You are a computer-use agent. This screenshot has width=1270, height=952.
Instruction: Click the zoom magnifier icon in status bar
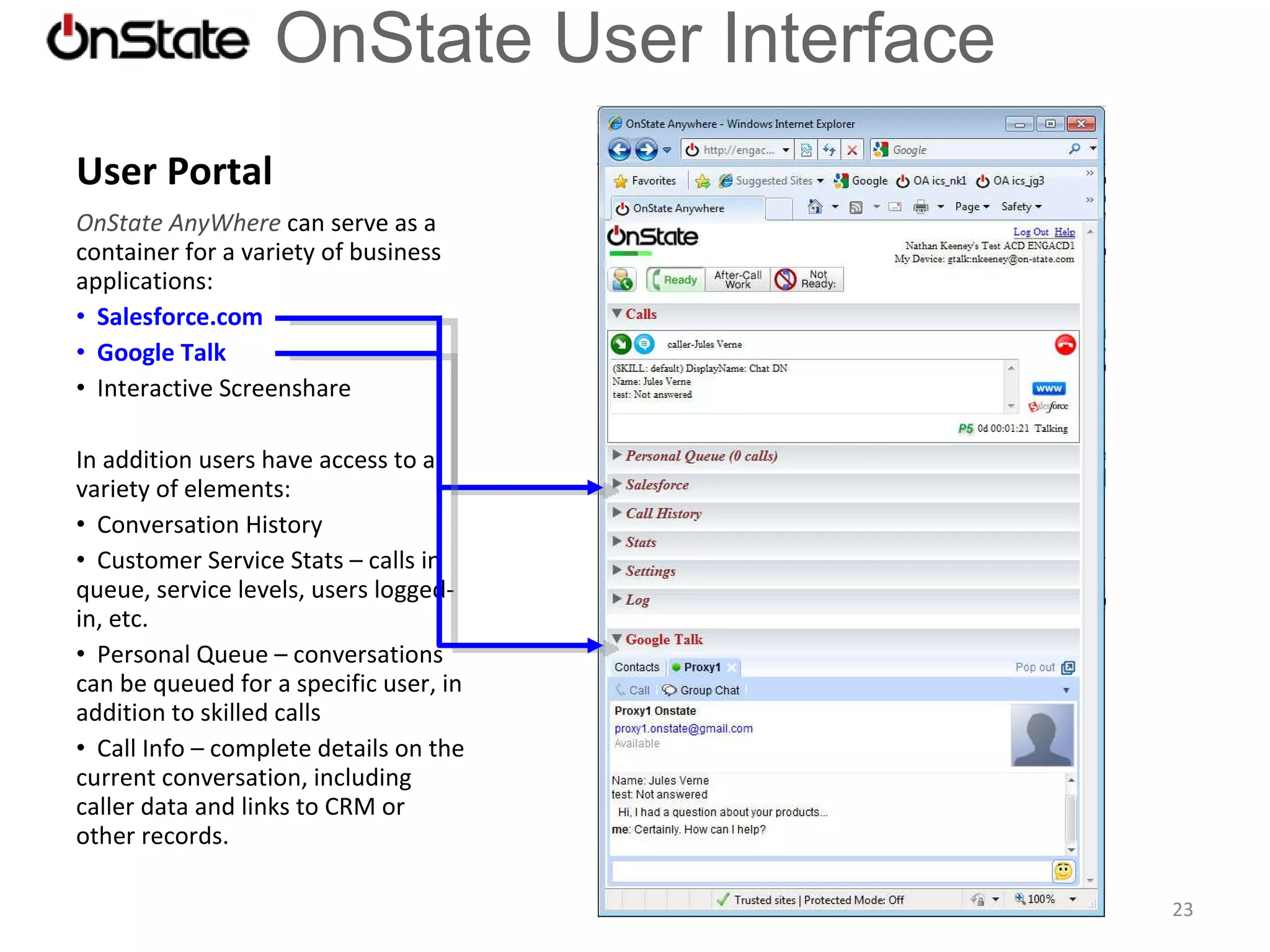click(1019, 898)
